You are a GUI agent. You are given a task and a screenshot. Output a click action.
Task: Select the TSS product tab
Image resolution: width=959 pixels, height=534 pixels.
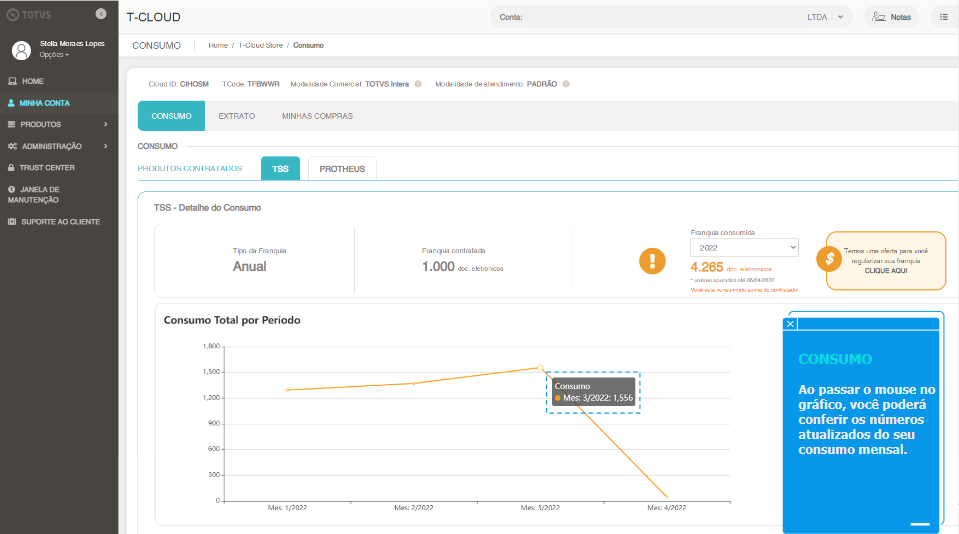pos(280,168)
